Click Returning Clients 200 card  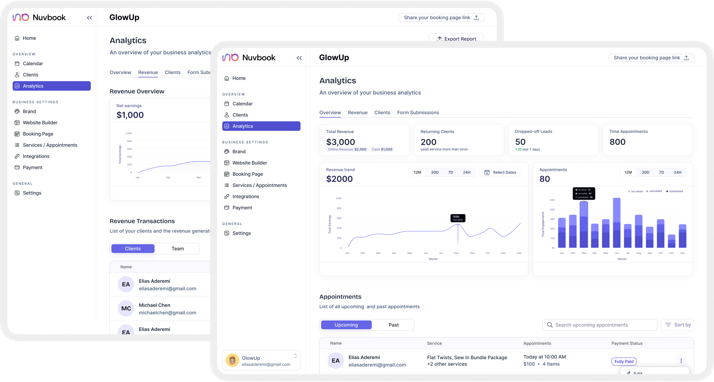click(x=459, y=140)
